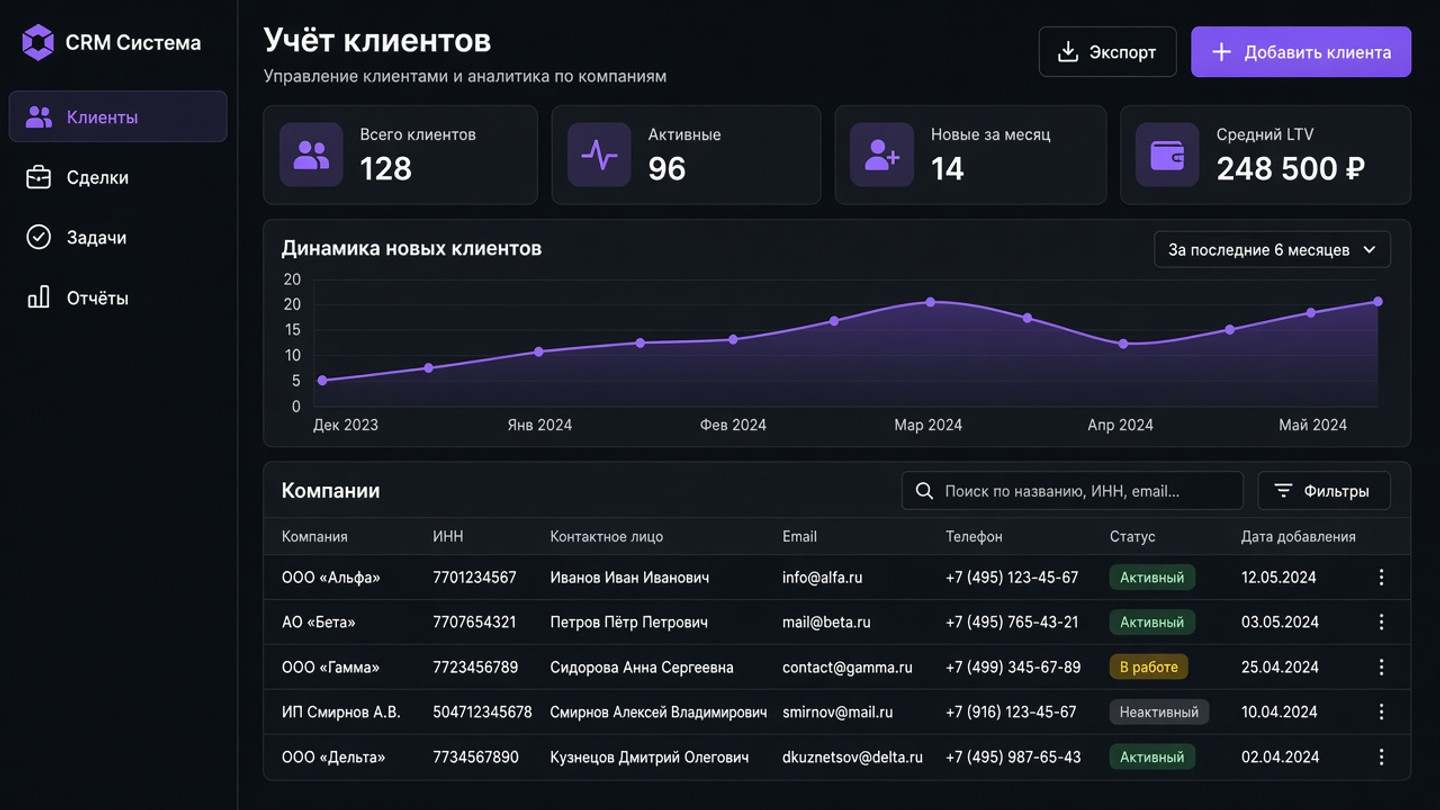Select company name ООО «Гамма»
This screenshot has height=810, width=1440.
click(331, 667)
